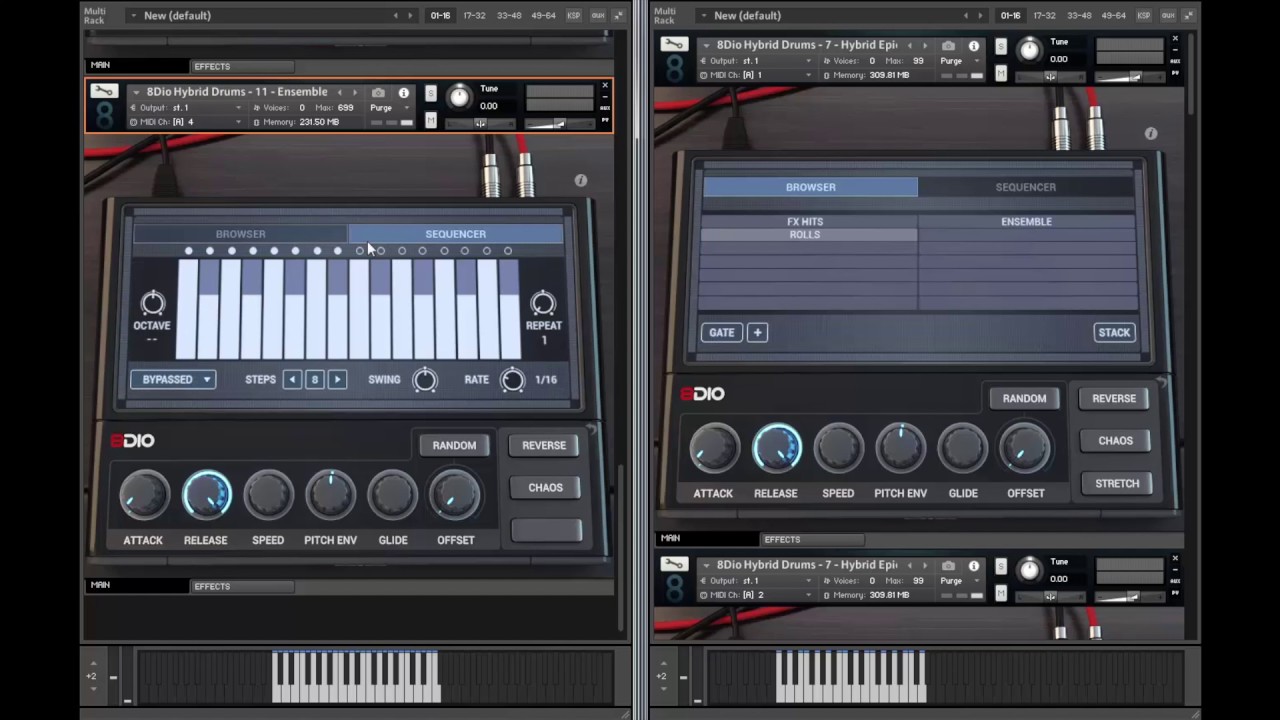
Task: Click STACK button in right browser
Action: tap(1114, 333)
